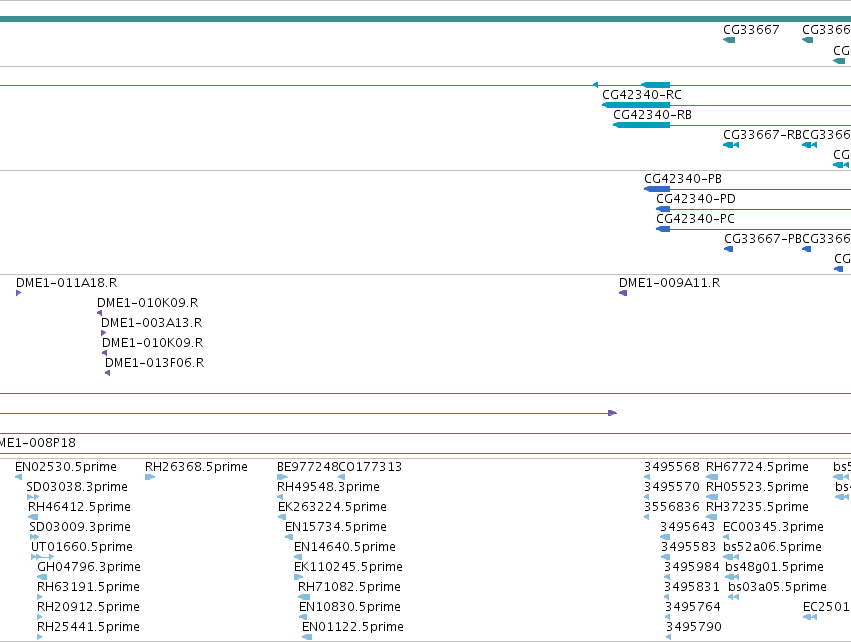The image size is (851, 642).
Task: Click the CG33667-PB protein label
Action: (763, 239)
